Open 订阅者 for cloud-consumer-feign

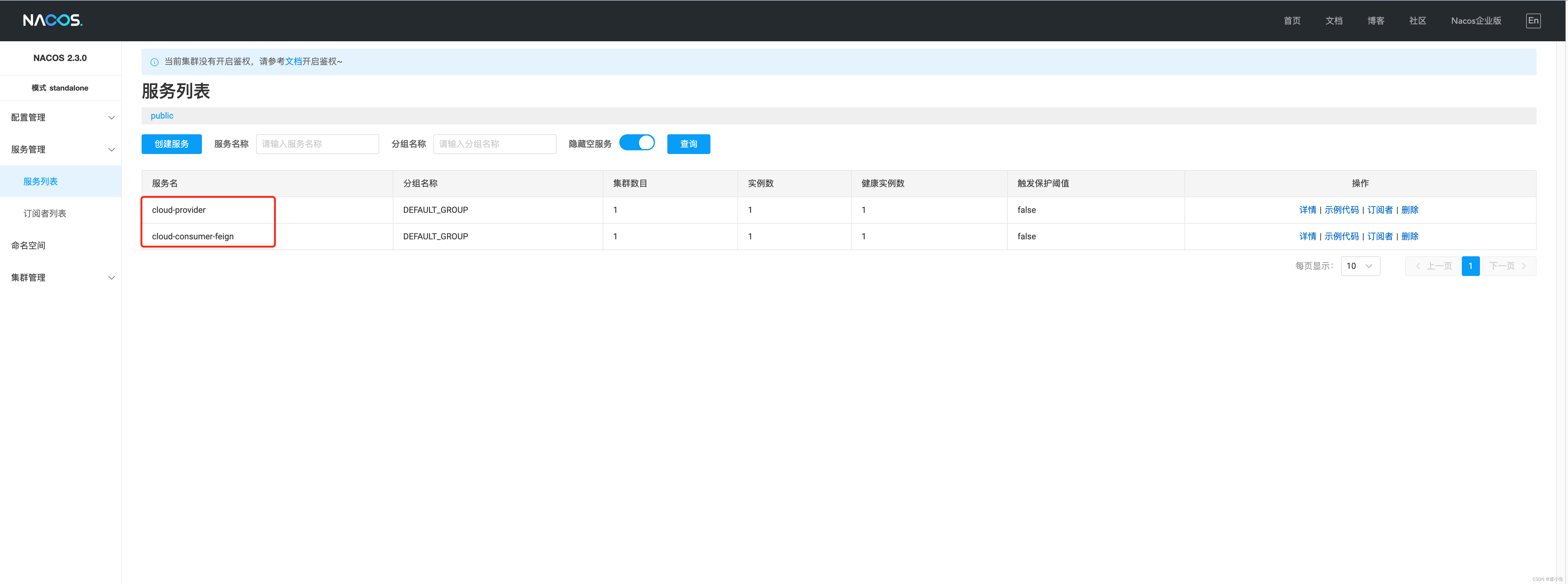[1380, 236]
